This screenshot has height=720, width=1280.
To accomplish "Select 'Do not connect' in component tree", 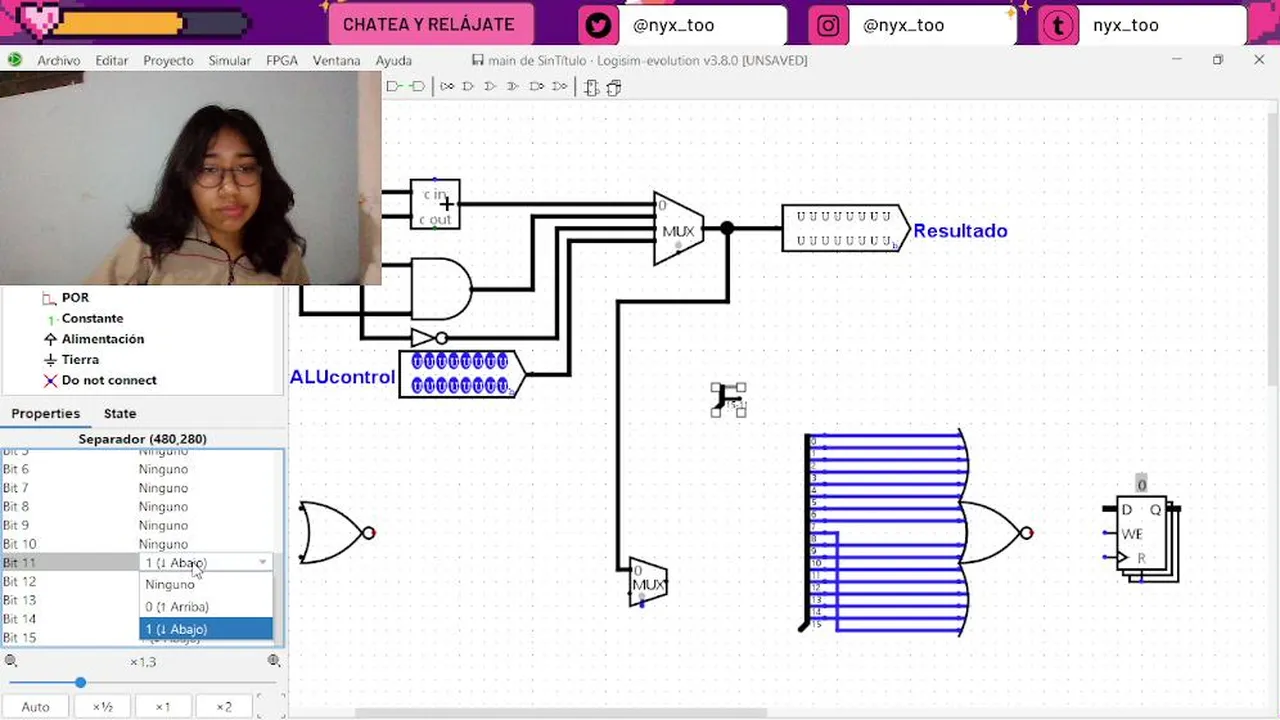I will click(x=109, y=380).
